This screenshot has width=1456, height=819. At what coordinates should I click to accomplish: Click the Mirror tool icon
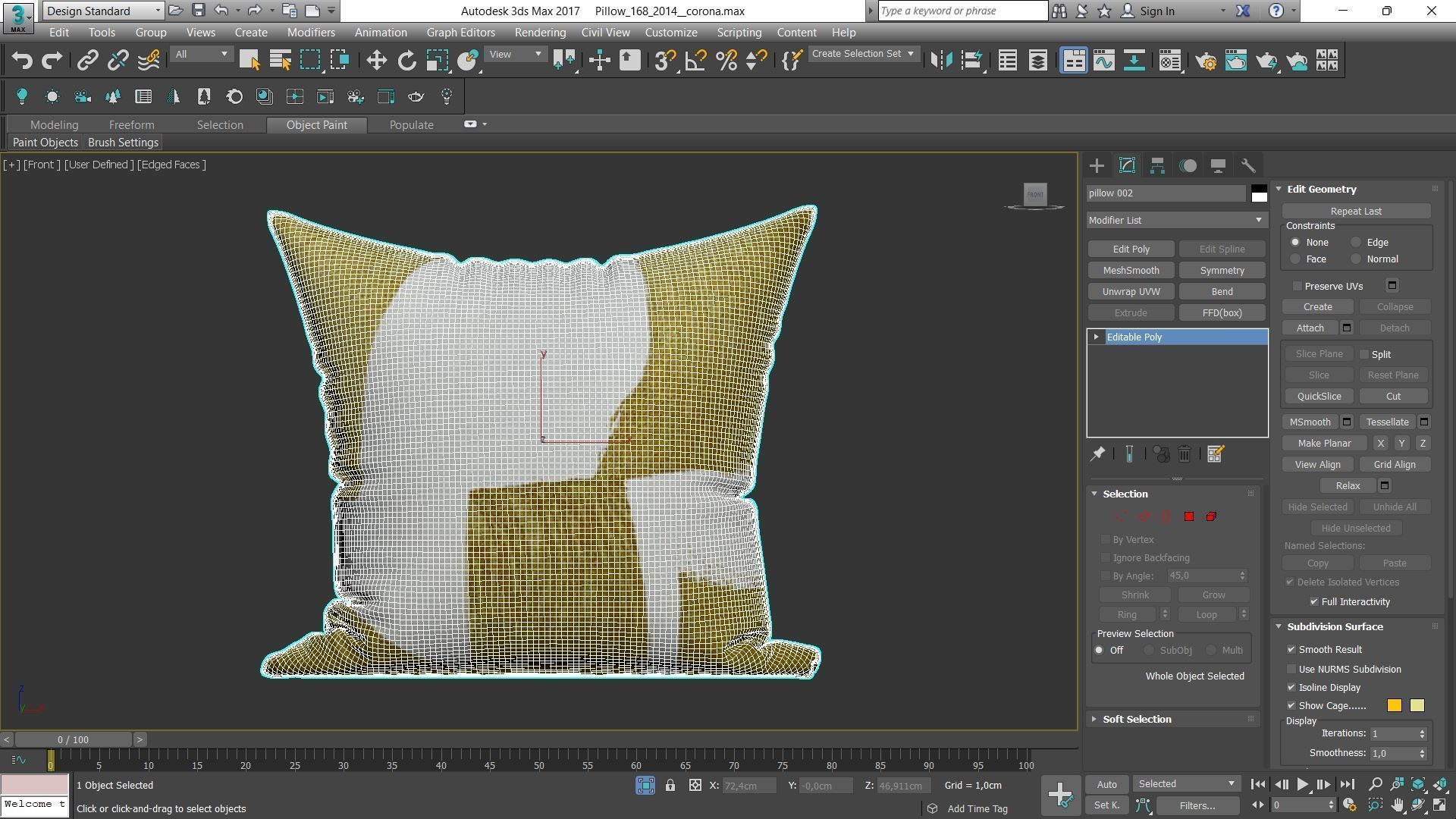(x=941, y=61)
